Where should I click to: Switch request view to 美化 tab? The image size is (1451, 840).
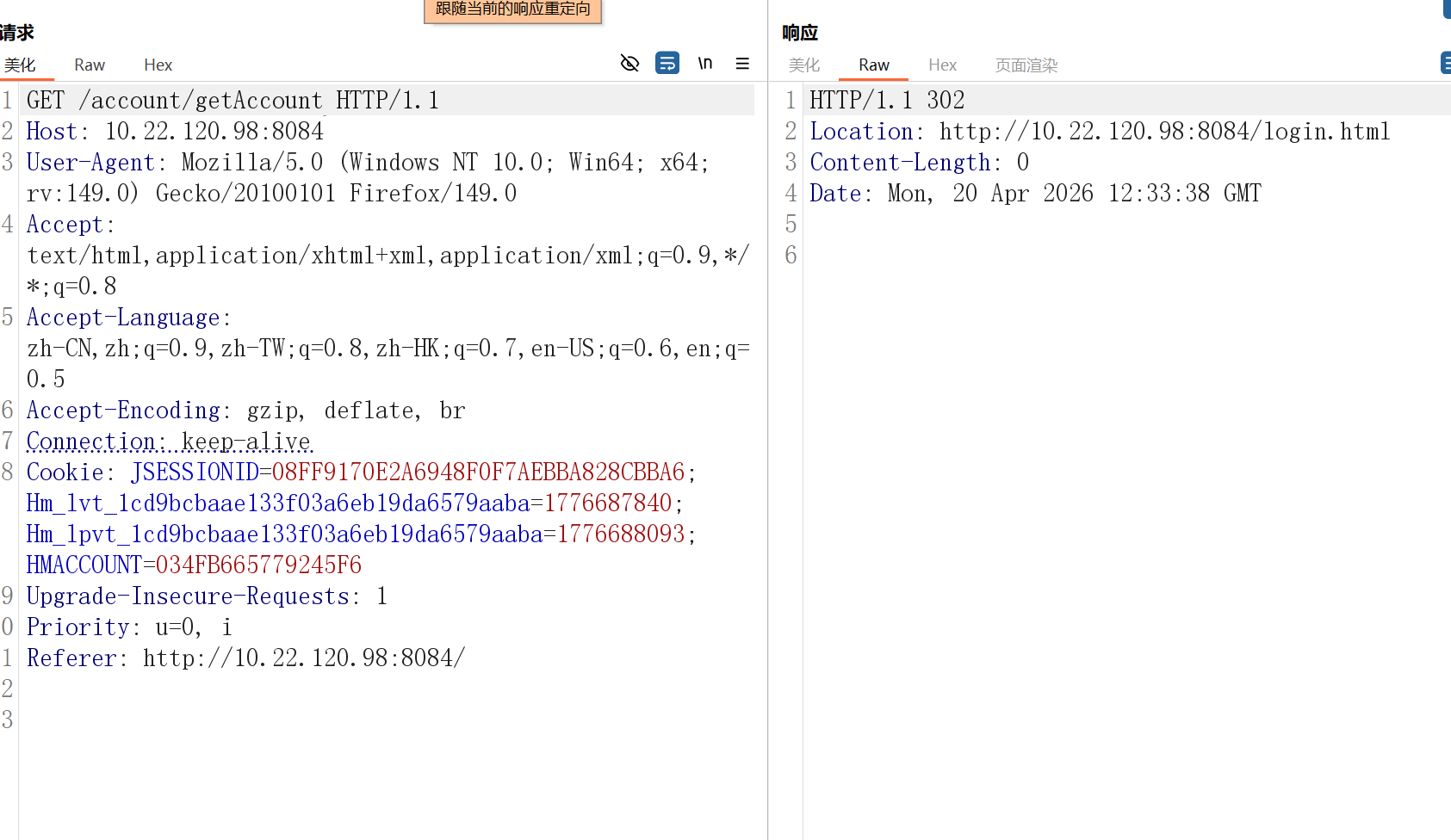click(20, 65)
